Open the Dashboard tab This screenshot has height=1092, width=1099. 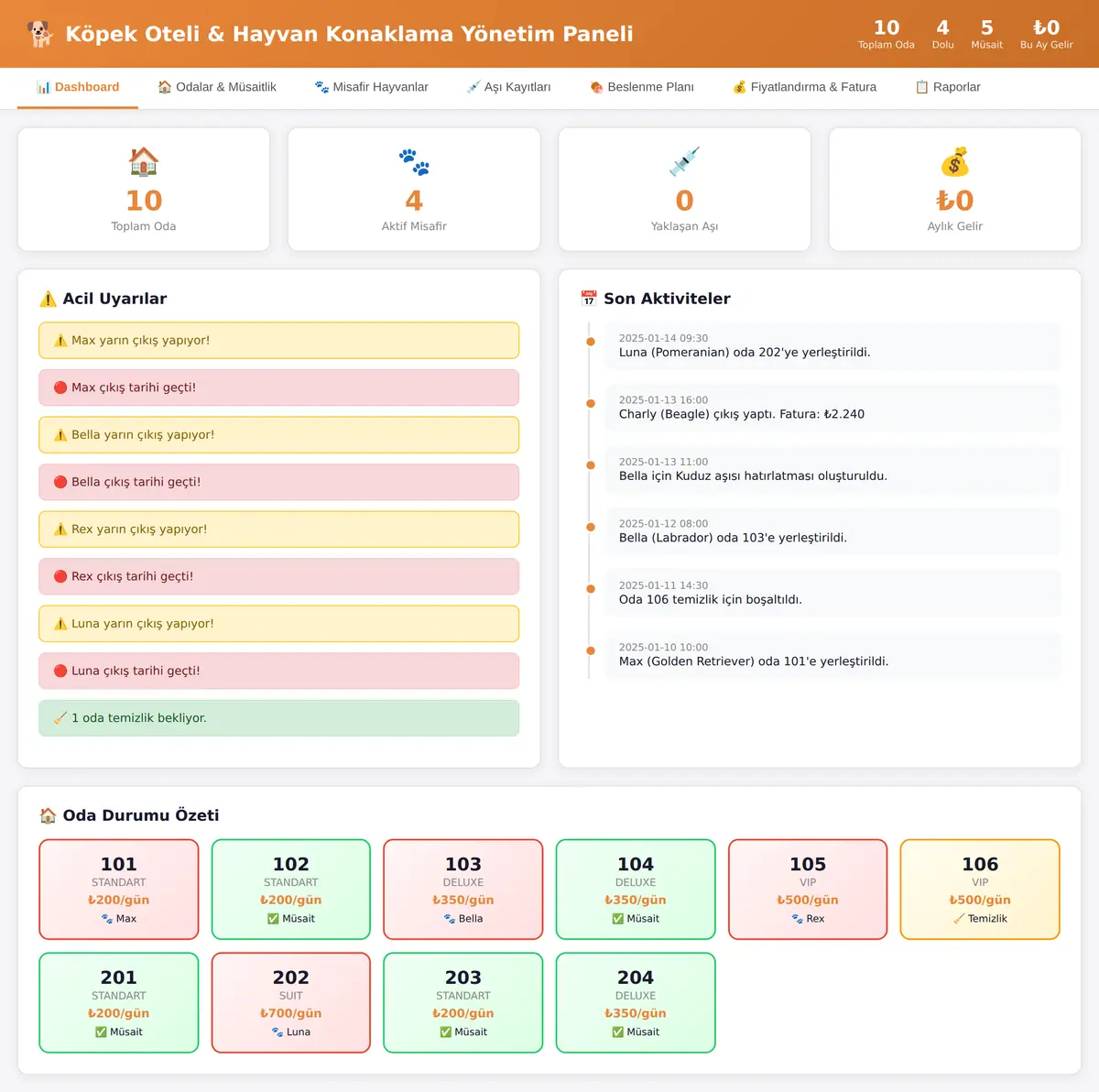(78, 87)
